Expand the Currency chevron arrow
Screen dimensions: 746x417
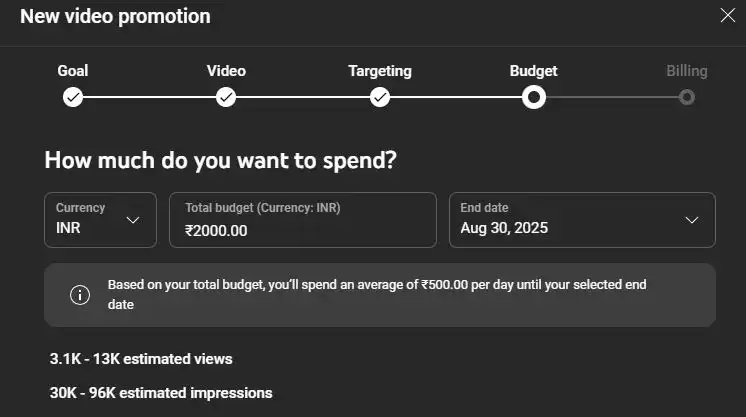pyautogui.click(x=133, y=220)
